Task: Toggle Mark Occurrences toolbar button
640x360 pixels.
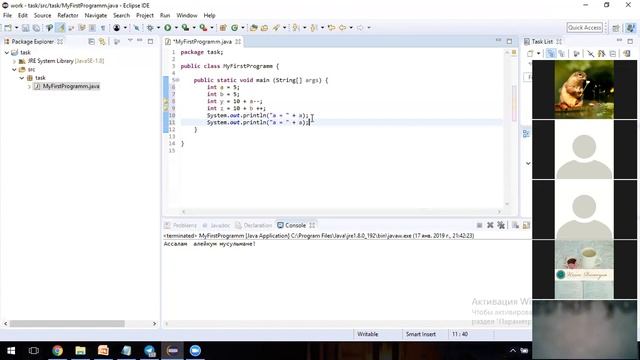Action: pos(60,28)
